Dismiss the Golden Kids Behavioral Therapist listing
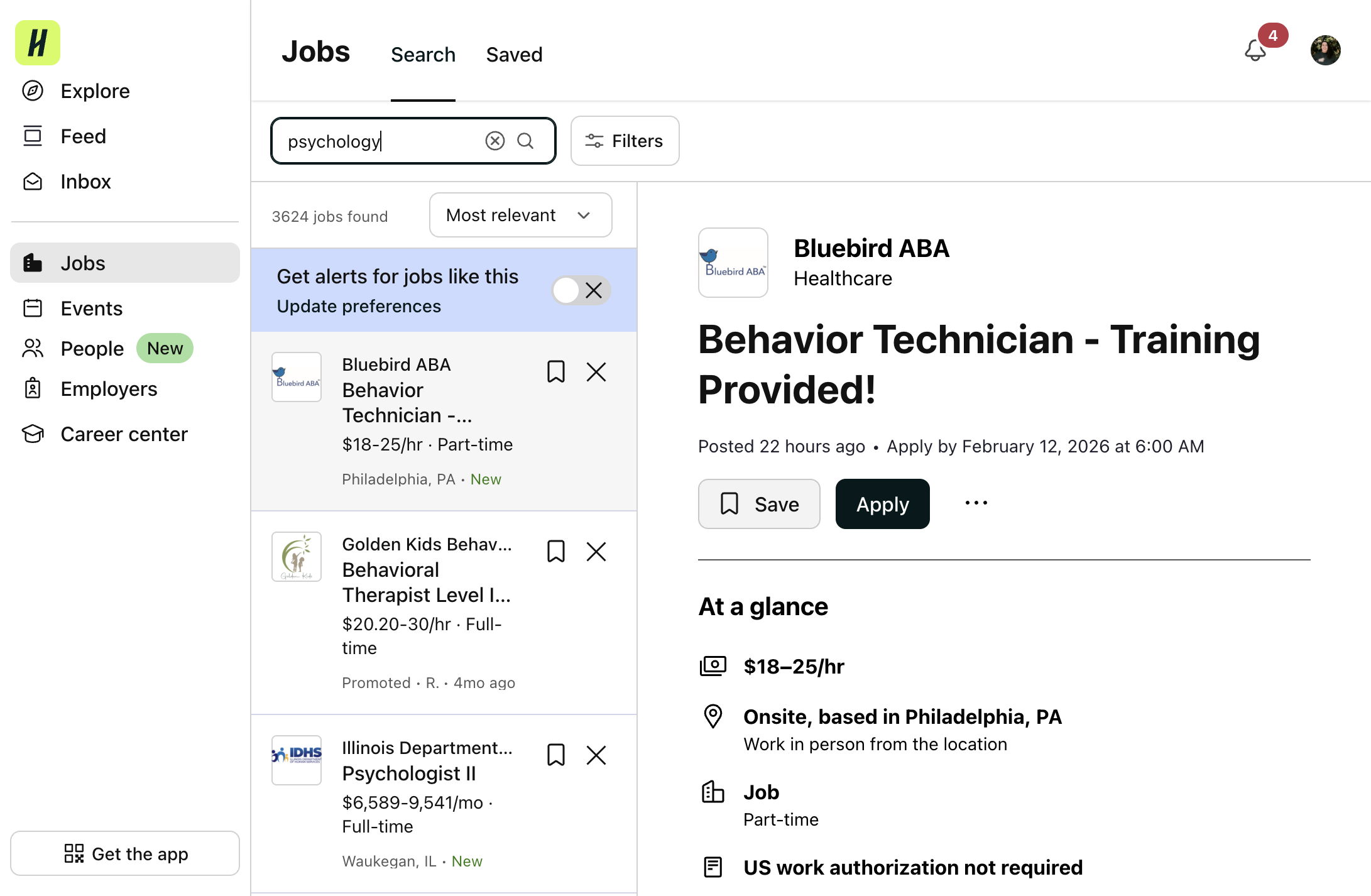 pyautogui.click(x=596, y=552)
